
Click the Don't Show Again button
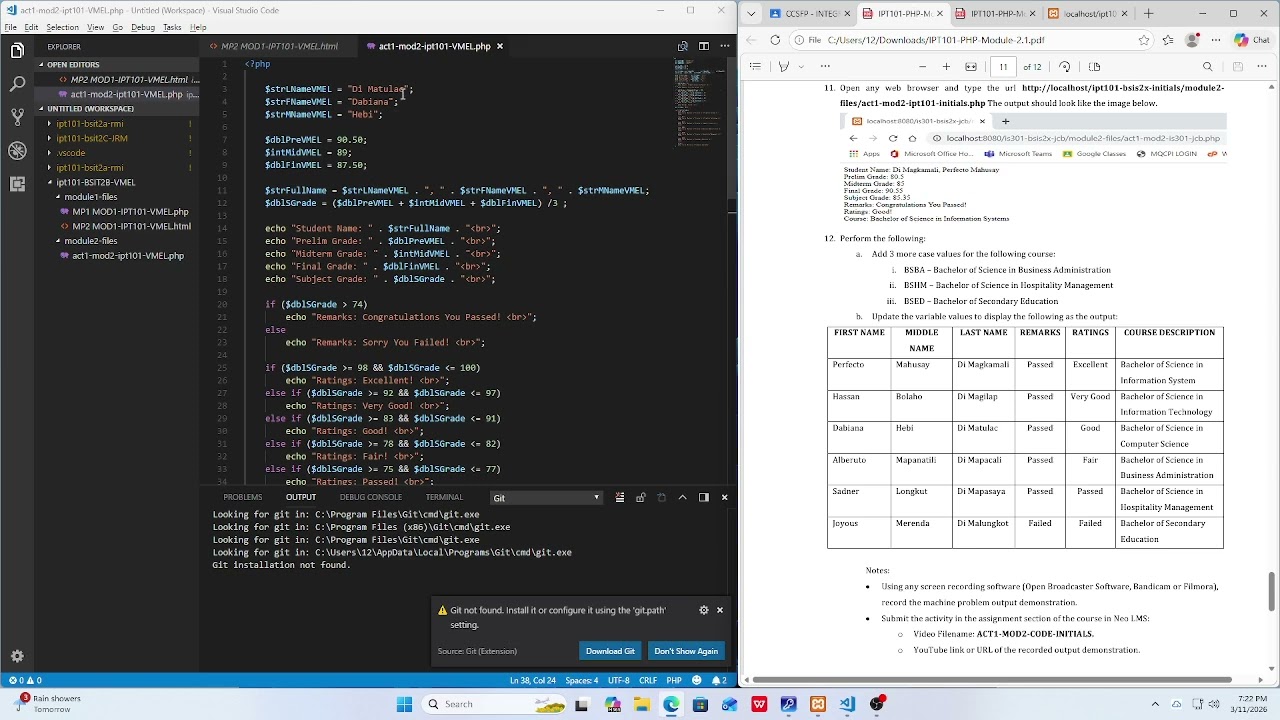(686, 651)
